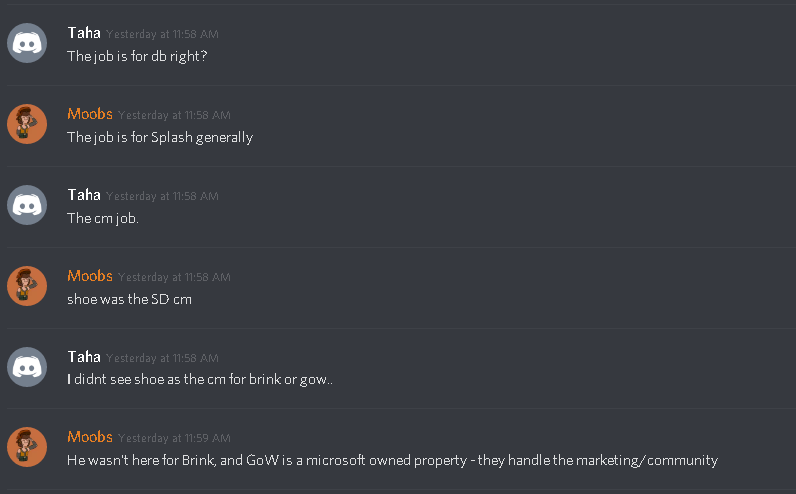The height and width of the screenshot is (494, 796).
Task: Open Taha's profile from "The cm job." message header
Action: (84, 195)
